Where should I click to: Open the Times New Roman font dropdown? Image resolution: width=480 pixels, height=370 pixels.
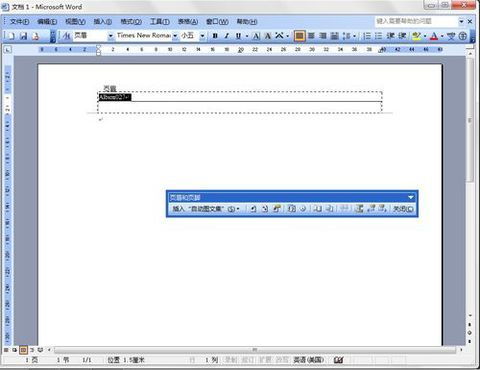point(175,36)
